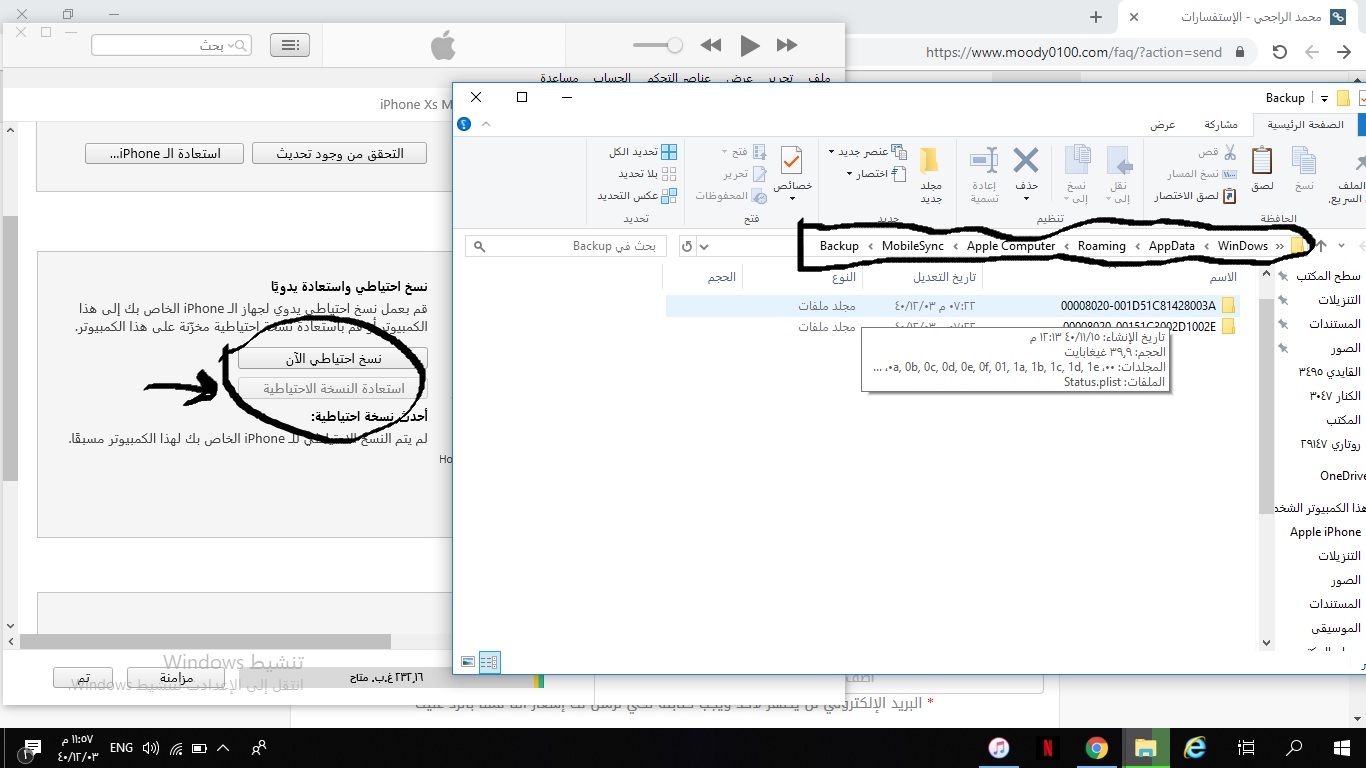Click Chrome icon on the taskbar
This screenshot has height=768, width=1366.
[1097, 748]
